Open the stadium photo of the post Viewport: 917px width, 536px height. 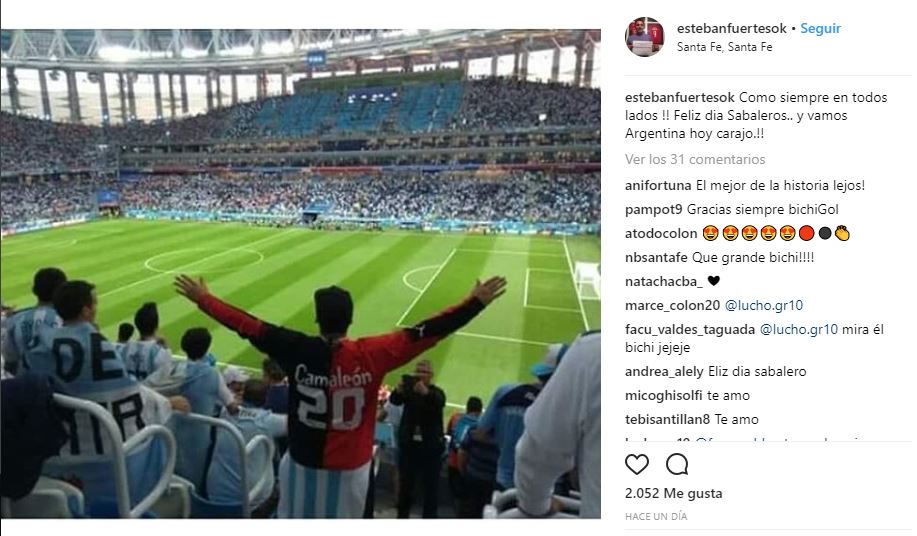pos(301,274)
